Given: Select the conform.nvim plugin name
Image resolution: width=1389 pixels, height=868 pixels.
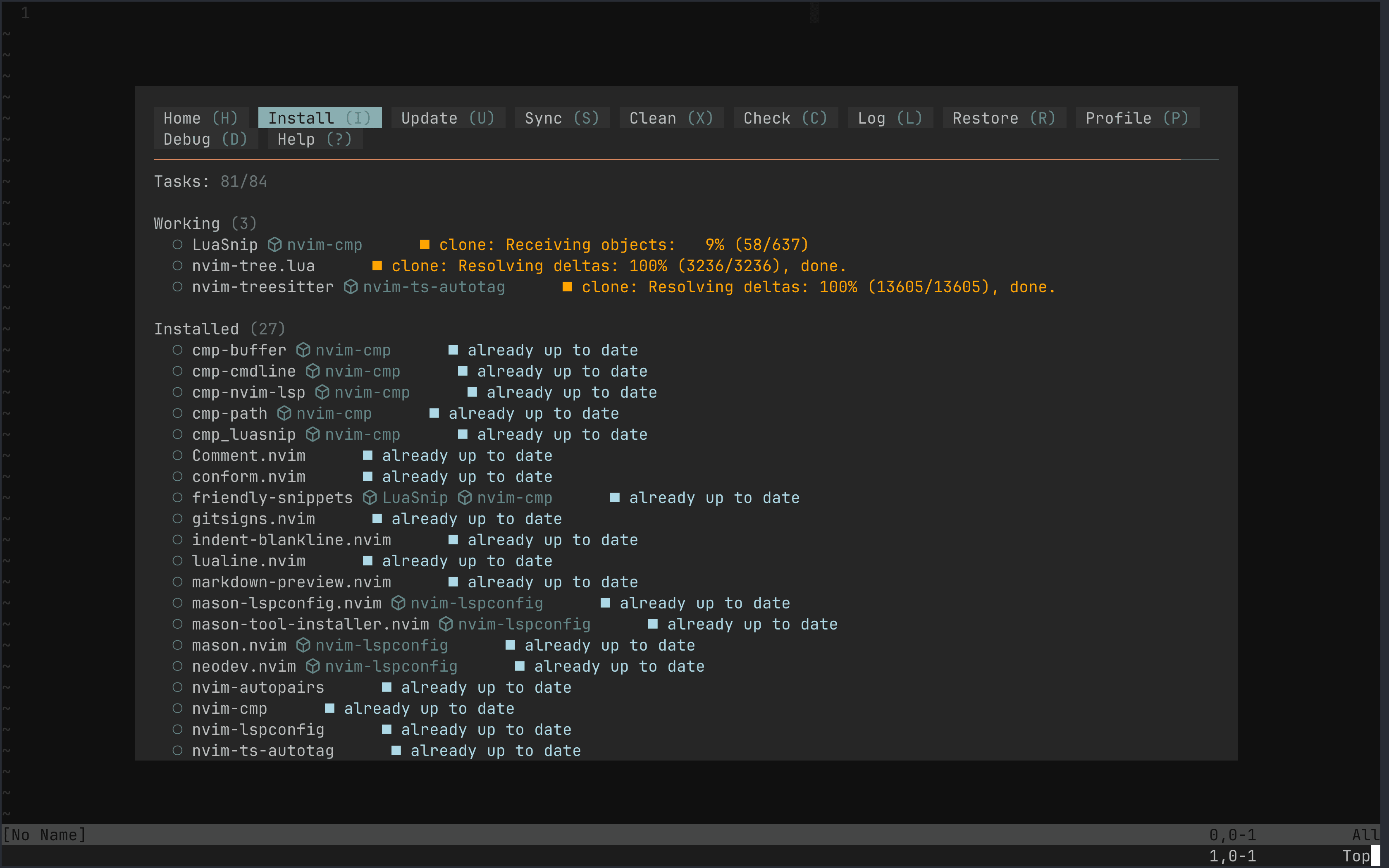Looking at the screenshot, I should (x=248, y=477).
